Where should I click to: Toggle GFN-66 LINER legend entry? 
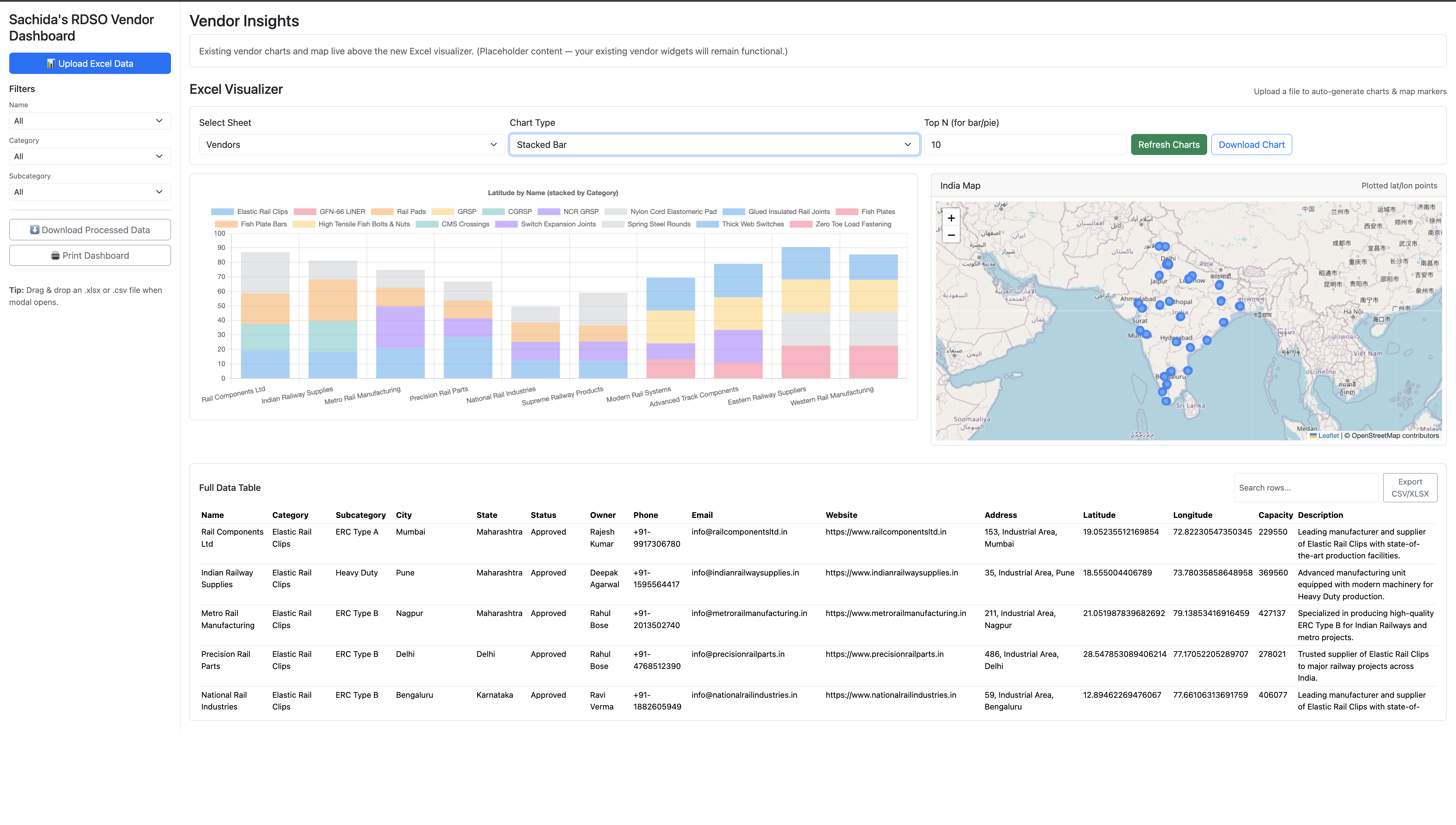point(329,212)
